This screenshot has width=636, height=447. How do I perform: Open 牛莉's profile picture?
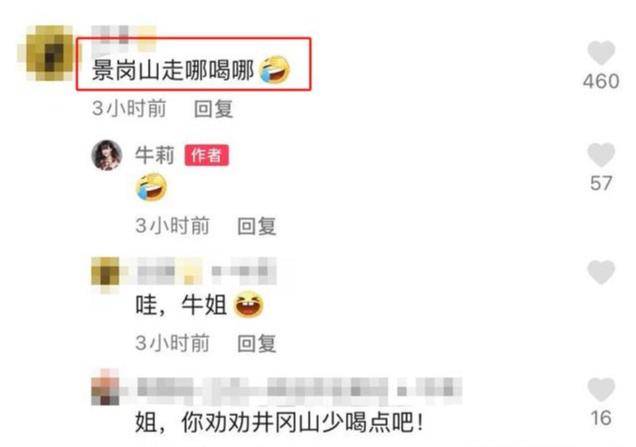[107, 155]
